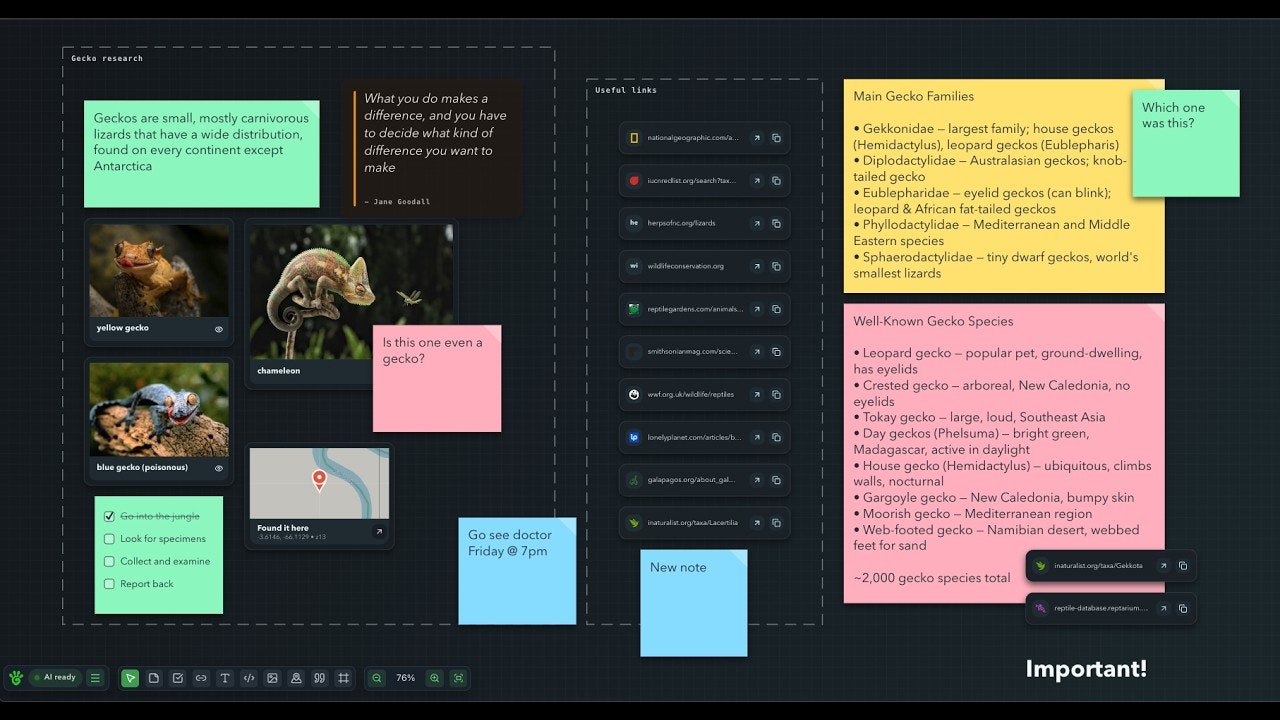The width and height of the screenshot is (1280, 720).
Task: Copy the herpsofnc.org/lizards link
Action: tap(776, 223)
